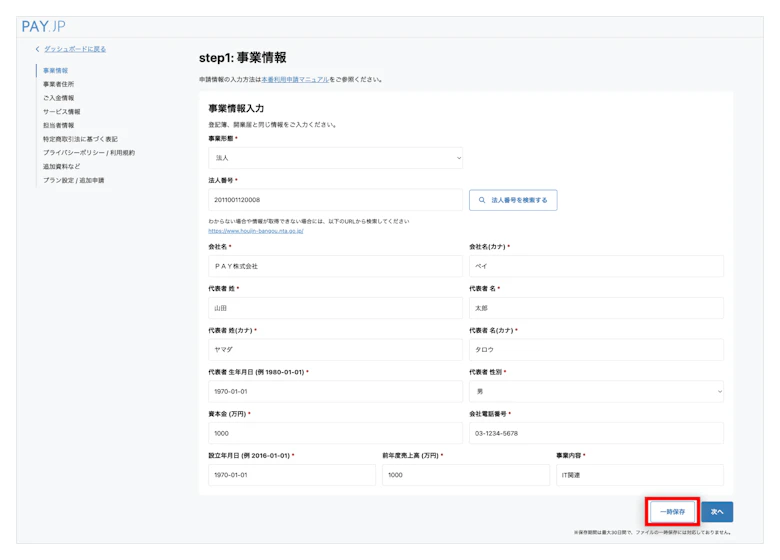Click the 会社電話番号 input field

[596, 433]
